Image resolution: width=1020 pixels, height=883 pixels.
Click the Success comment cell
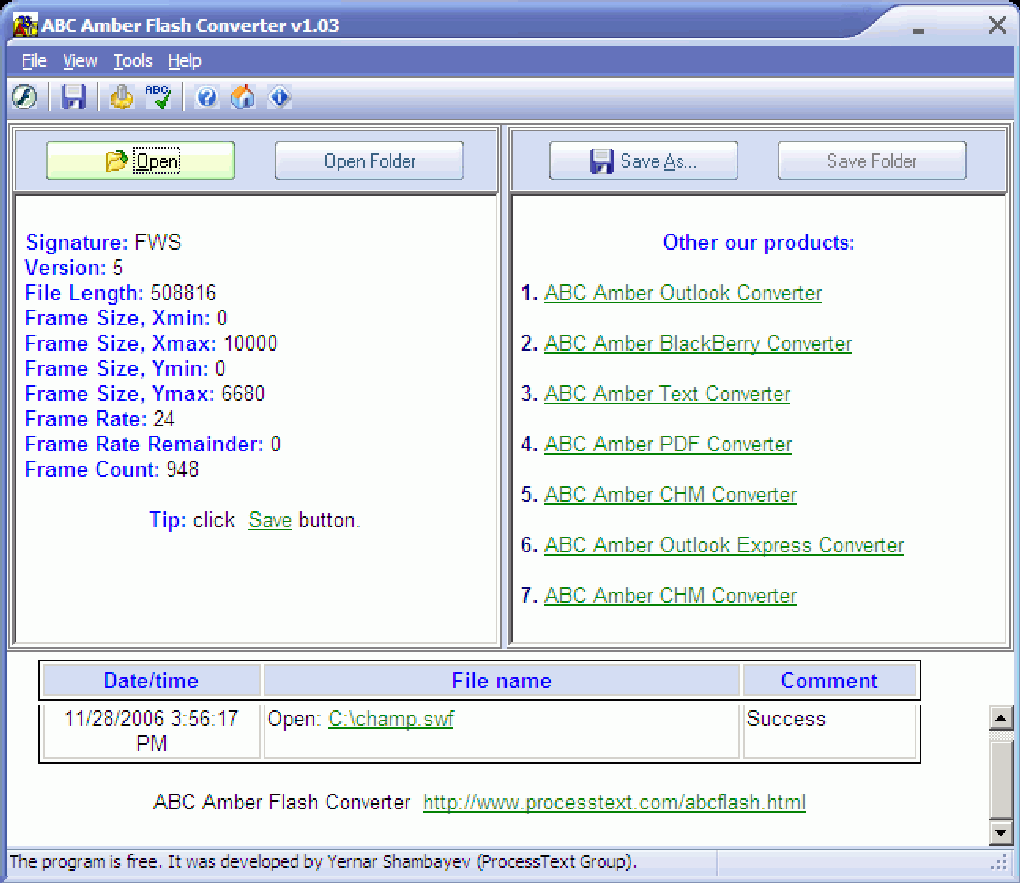click(x=829, y=731)
